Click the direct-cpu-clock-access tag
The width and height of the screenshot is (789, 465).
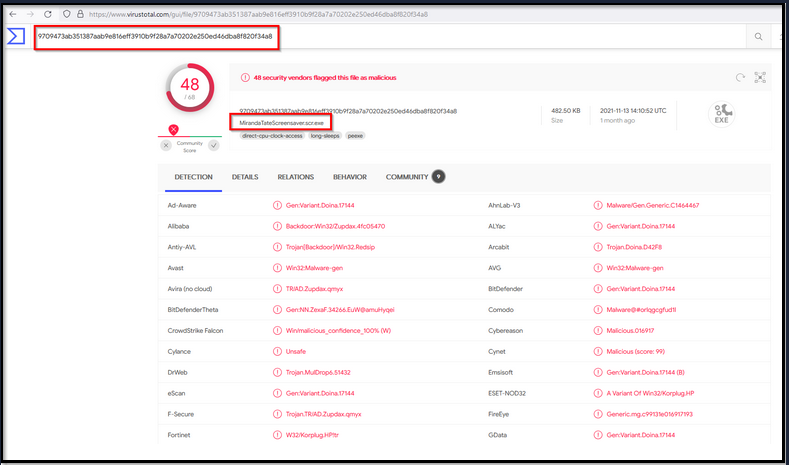pos(272,136)
